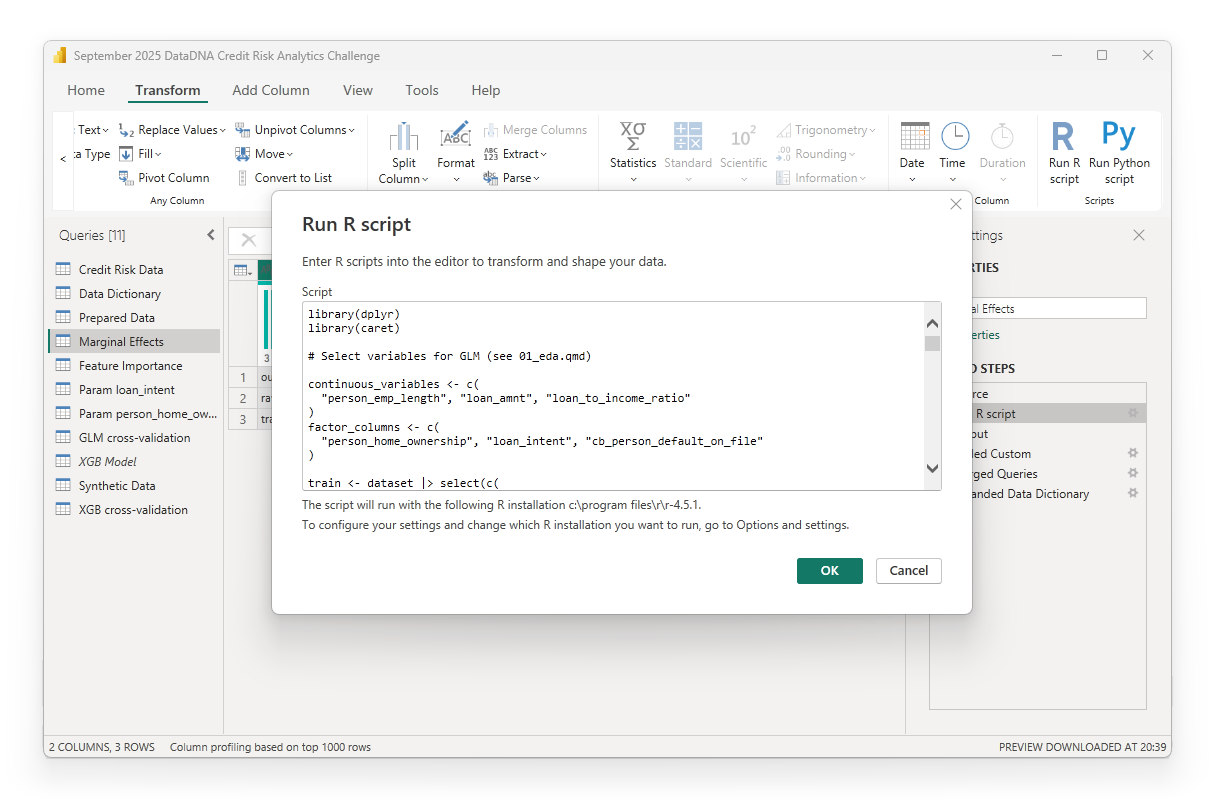
Task: Open the View ribbon tab
Action: tap(357, 90)
